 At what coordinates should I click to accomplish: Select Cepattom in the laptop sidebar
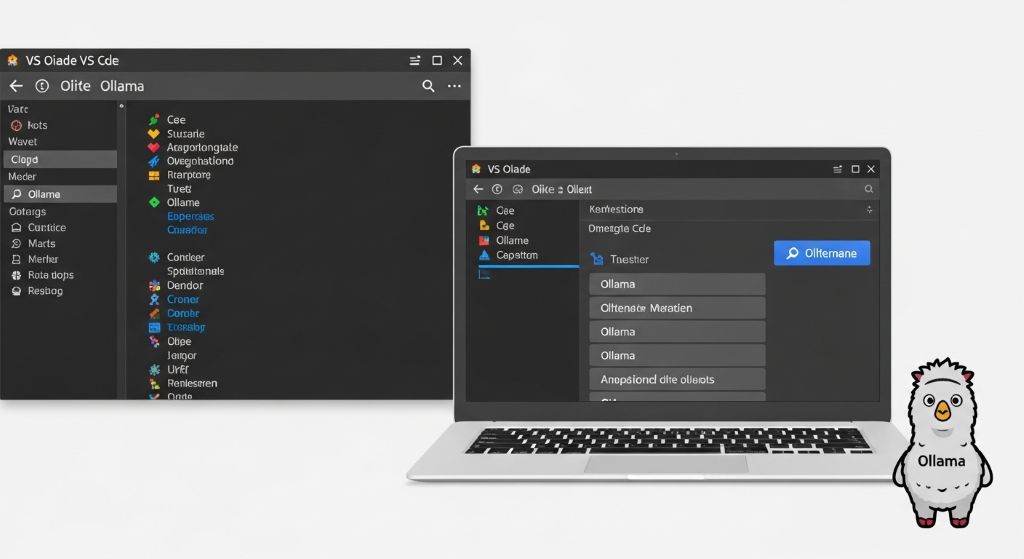(x=516, y=255)
